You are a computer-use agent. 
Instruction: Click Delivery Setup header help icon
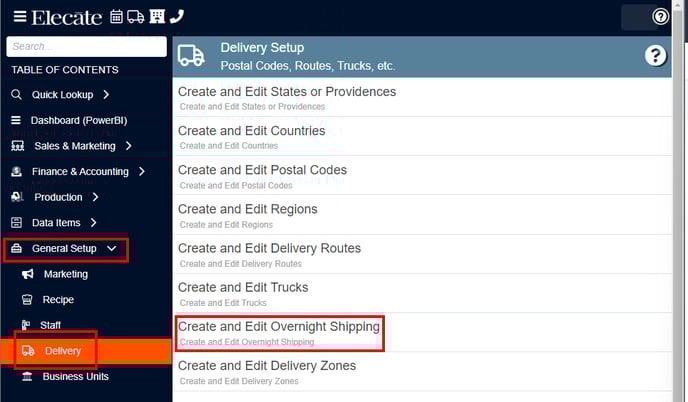click(655, 56)
